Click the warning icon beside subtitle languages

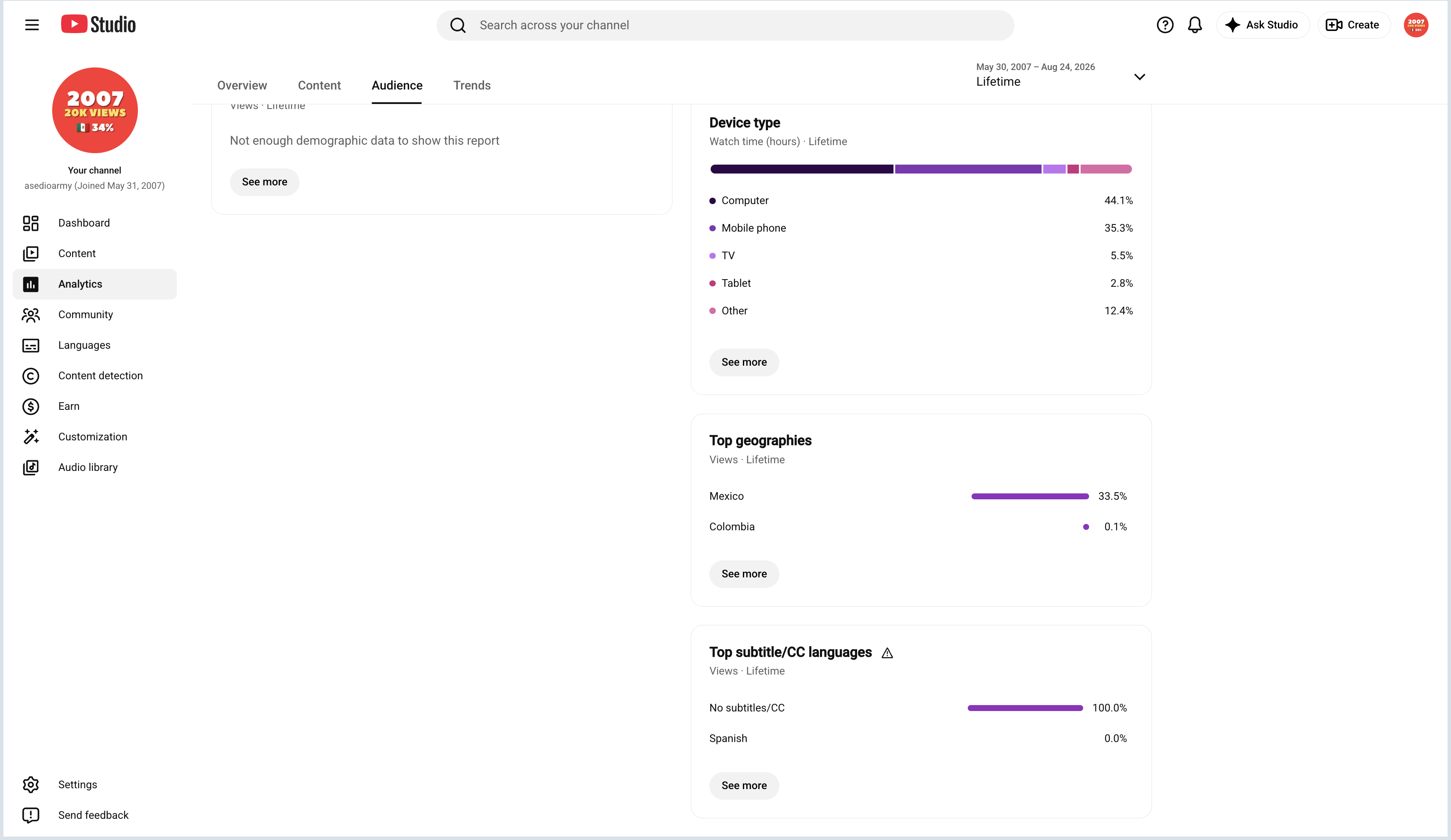point(887,653)
